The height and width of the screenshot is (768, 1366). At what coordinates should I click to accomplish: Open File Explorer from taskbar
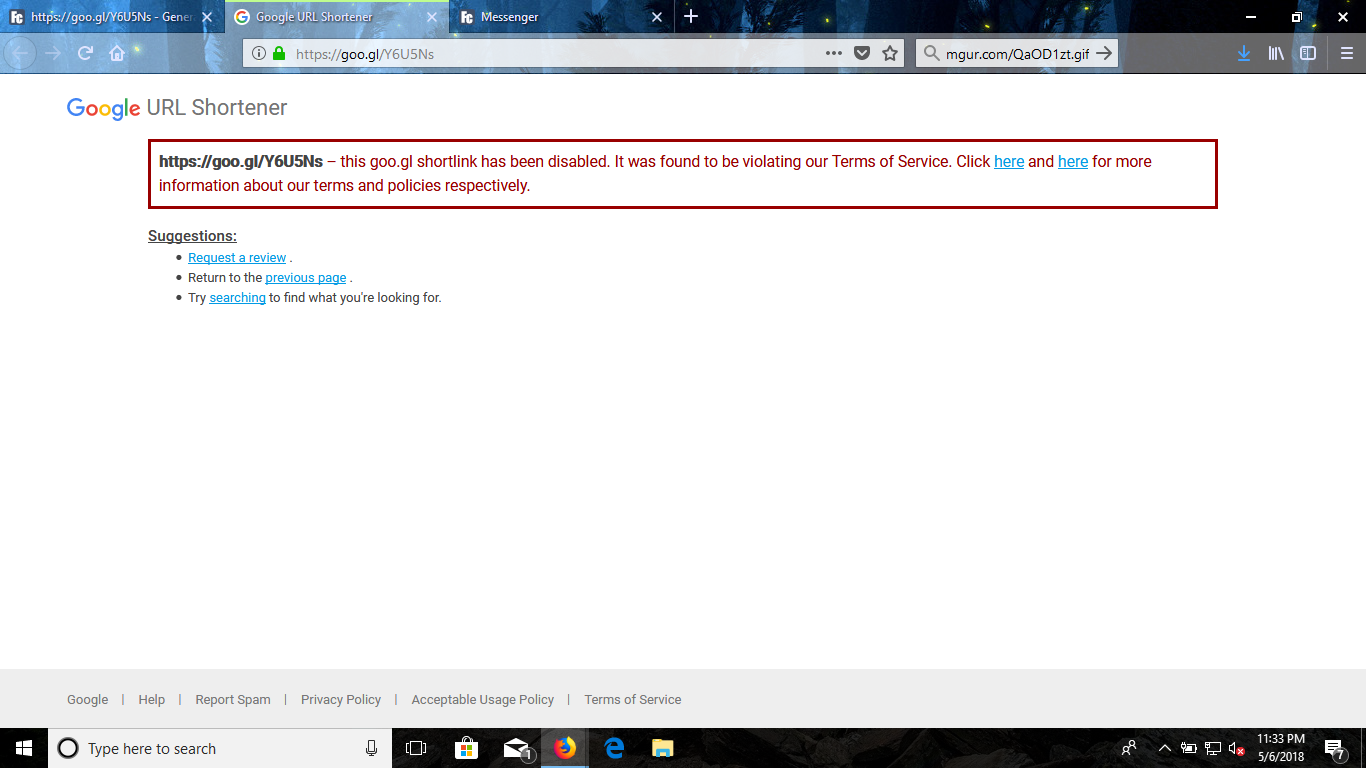pyautogui.click(x=663, y=748)
